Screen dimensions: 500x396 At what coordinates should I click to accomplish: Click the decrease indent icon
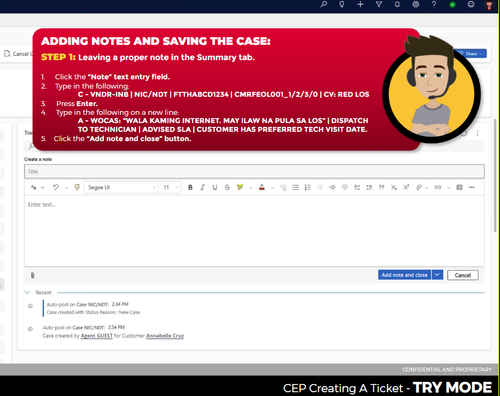coord(320,187)
